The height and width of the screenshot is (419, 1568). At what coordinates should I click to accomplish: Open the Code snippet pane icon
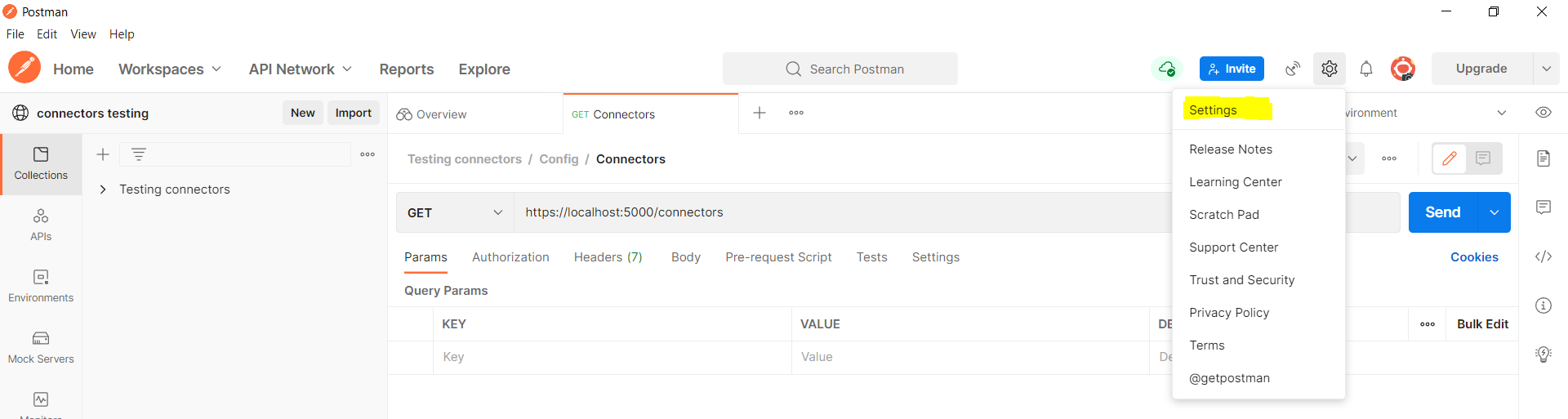pos(1543,256)
